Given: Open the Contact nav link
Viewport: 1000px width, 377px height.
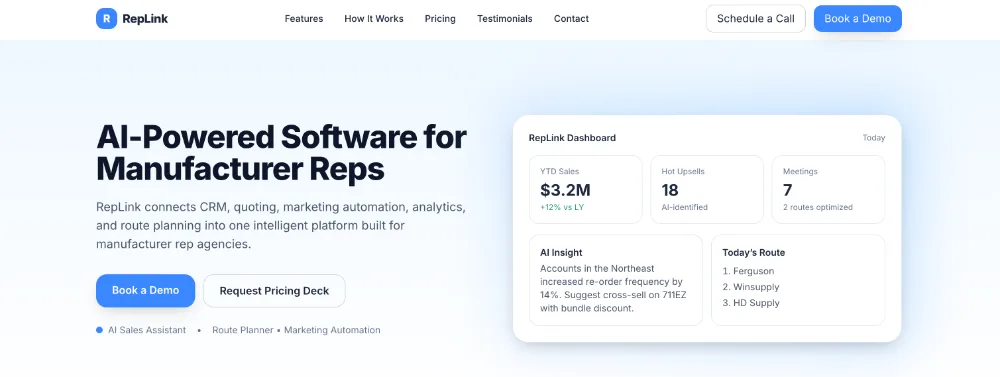Looking at the screenshot, I should tap(571, 19).
